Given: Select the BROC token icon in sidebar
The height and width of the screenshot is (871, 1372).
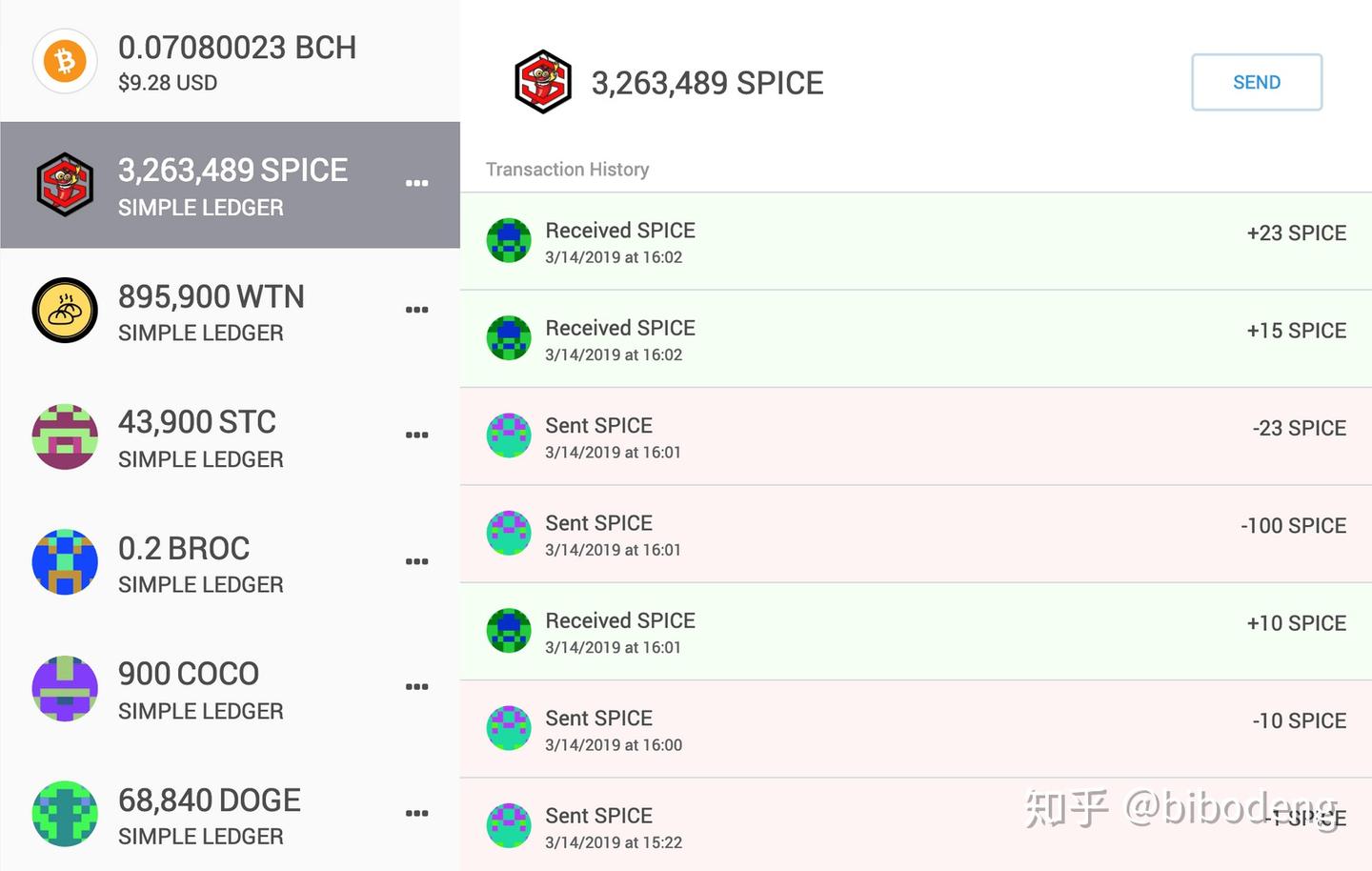Looking at the screenshot, I should pos(64,562).
